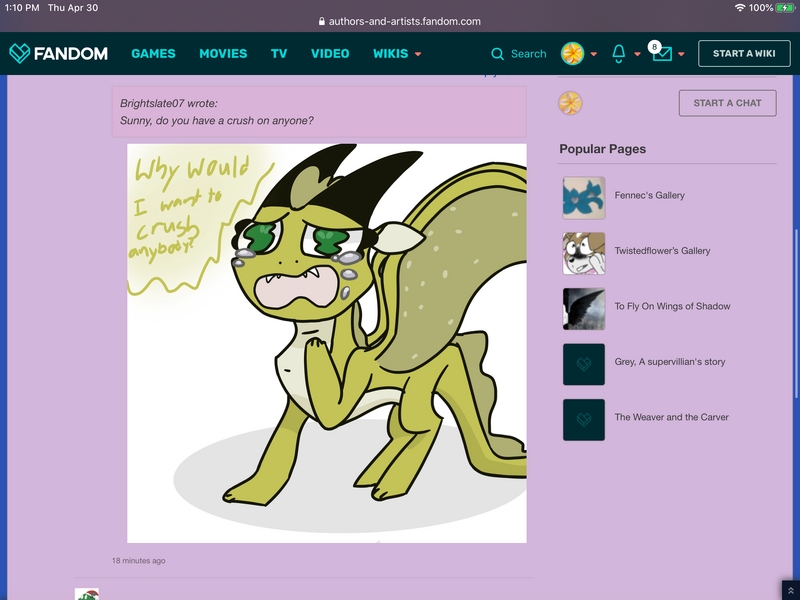Open the Games menu item

153,54
